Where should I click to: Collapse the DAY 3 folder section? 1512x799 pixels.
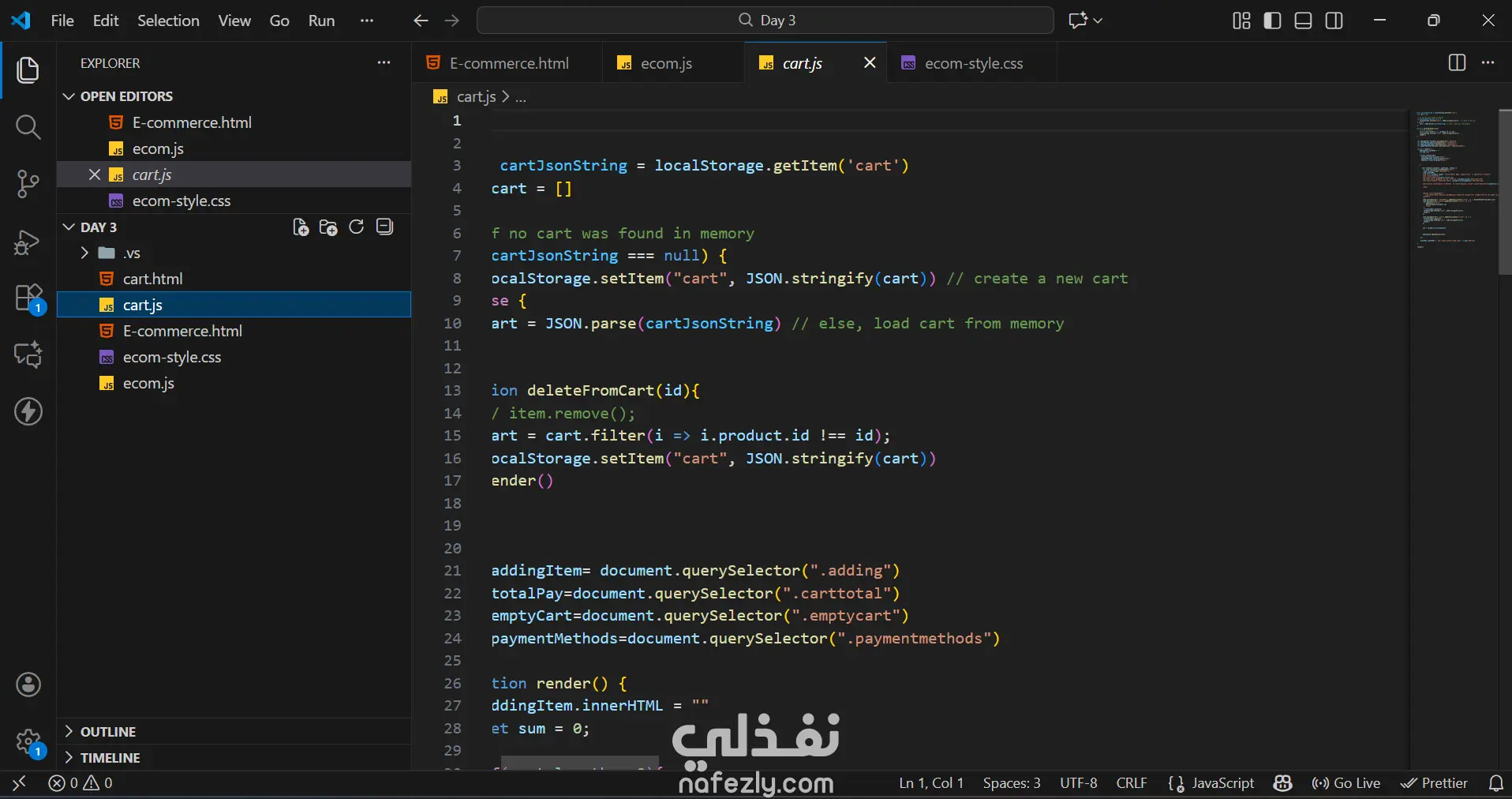[69, 227]
